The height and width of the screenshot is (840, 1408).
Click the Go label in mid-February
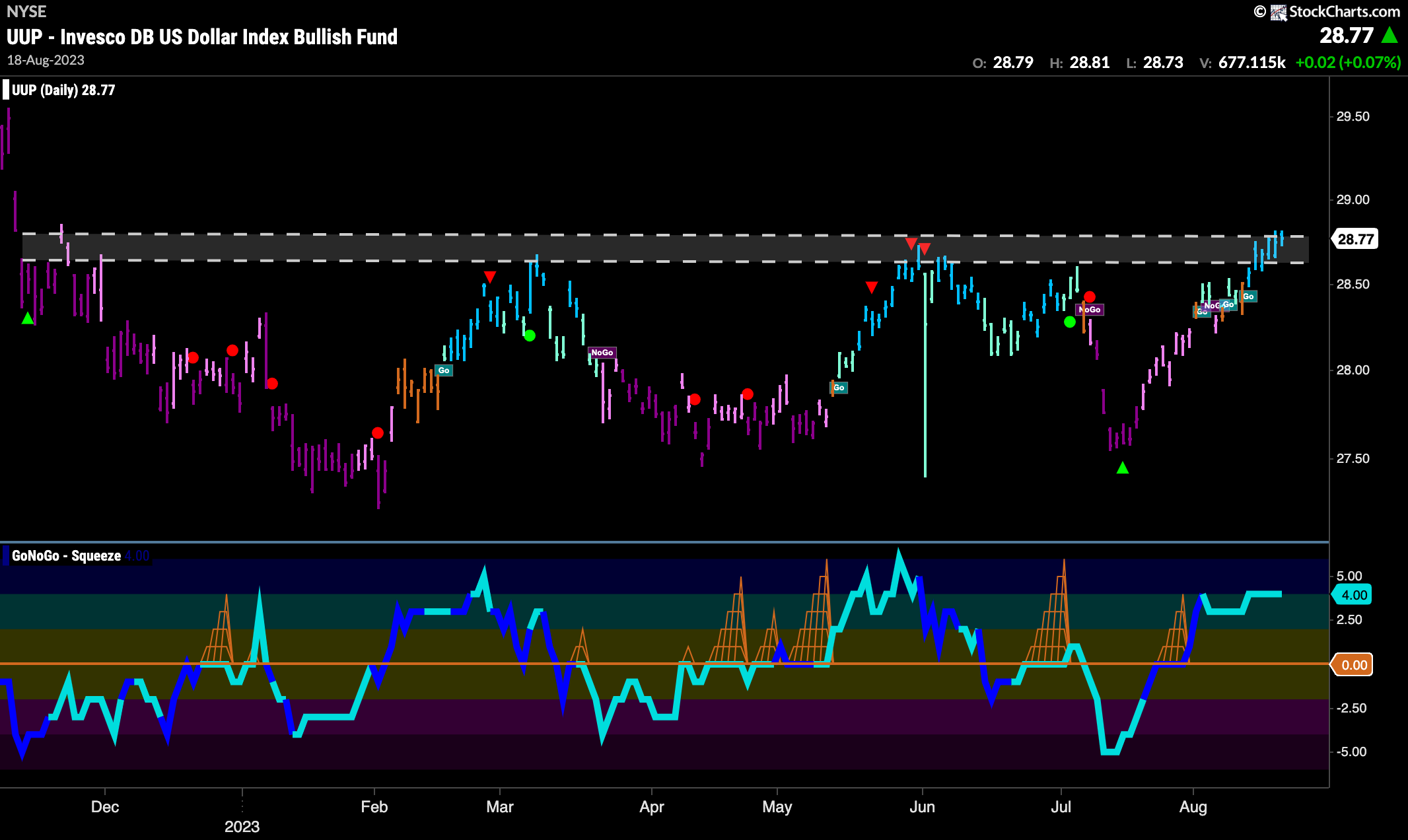pos(444,370)
